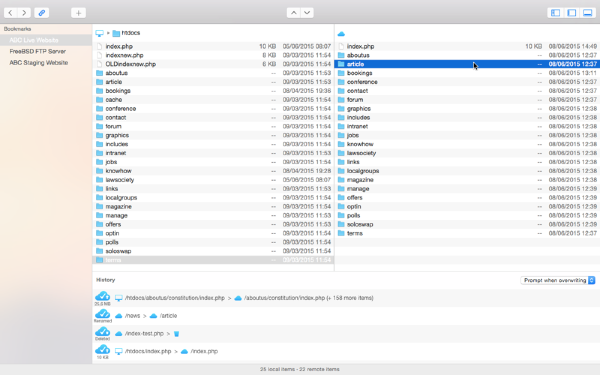Select local file OLDindexnew.php
The width and height of the screenshot is (600, 375).
213,64
